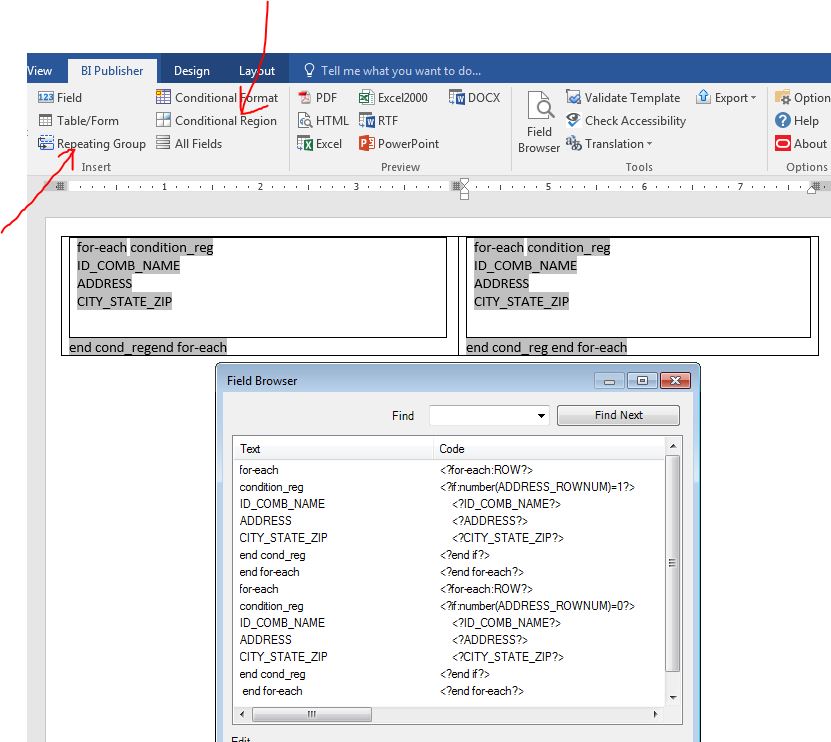Minimize the Field Browser dialog
The image size is (831, 742).
(x=609, y=381)
